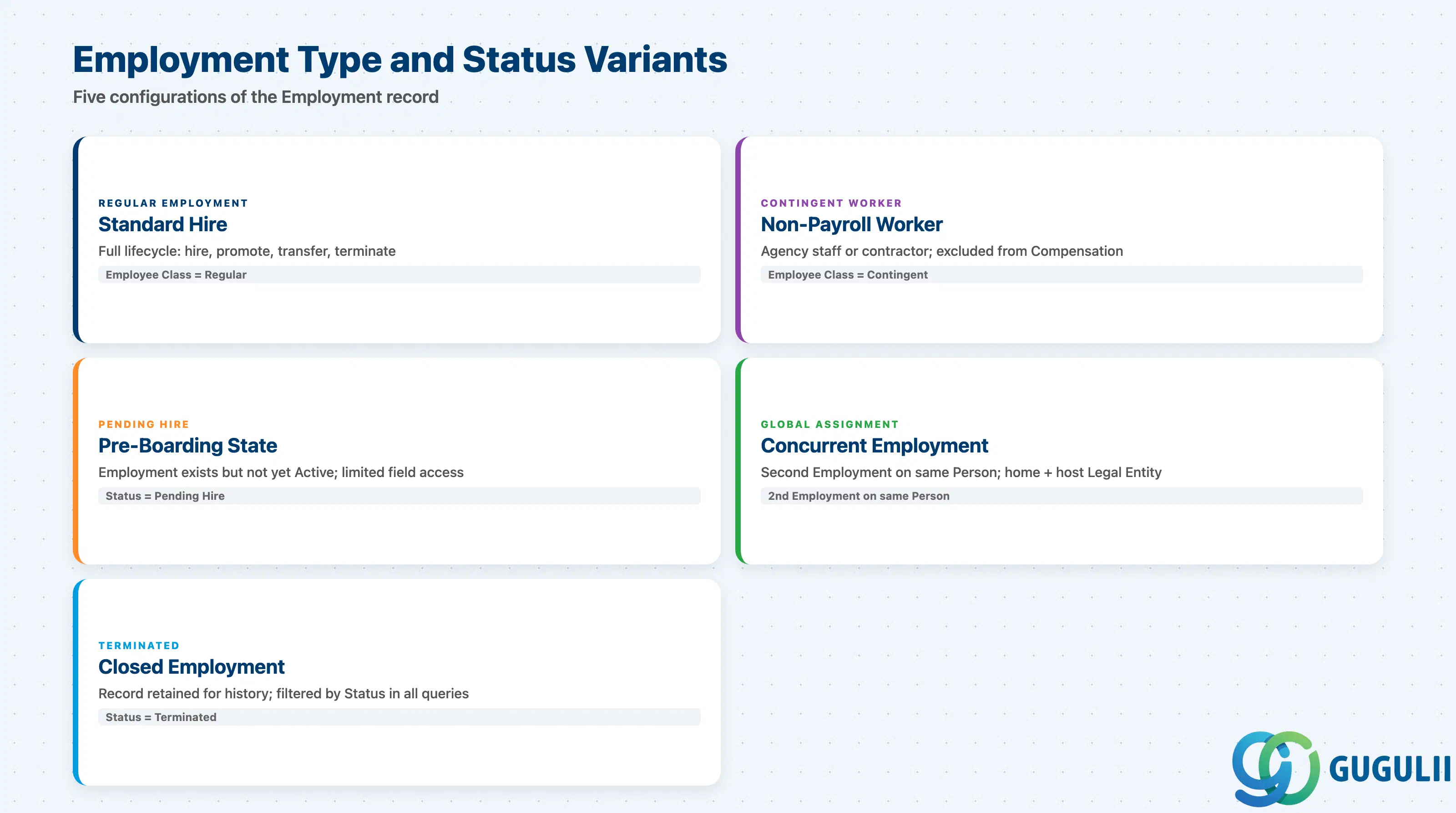The image size is (1456, 813).
Task: Click the 'Employee Class = Contingent' tag
Action: [x=1062, y=275]
